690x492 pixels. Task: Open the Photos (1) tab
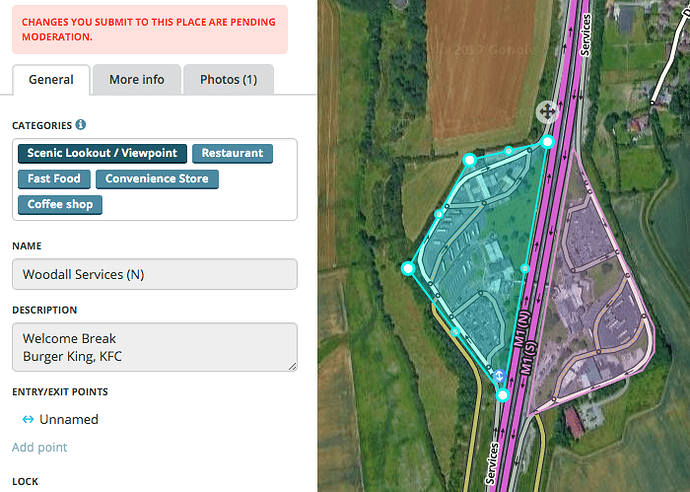pos(228,80)
